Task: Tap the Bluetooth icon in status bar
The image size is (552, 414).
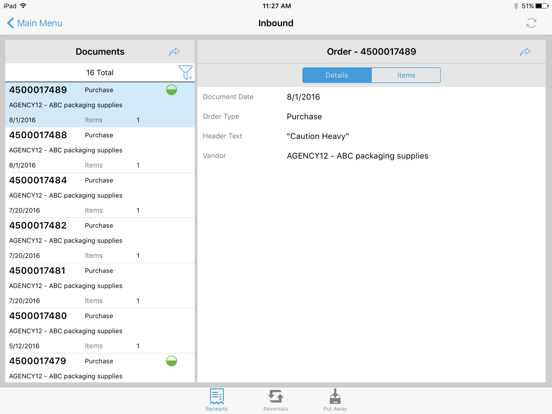Action: coord(516,6)
